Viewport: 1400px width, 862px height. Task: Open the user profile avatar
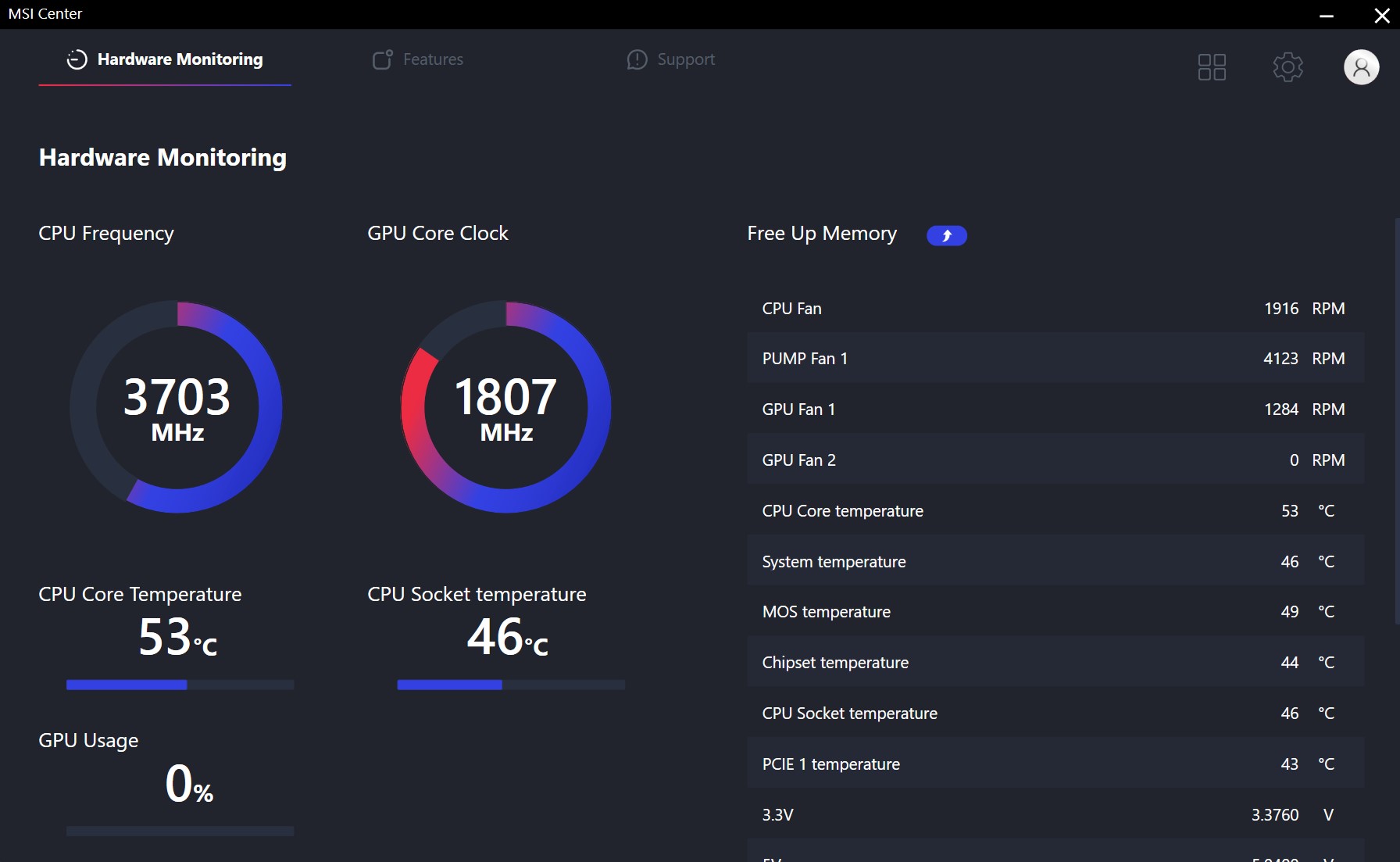1361,67
